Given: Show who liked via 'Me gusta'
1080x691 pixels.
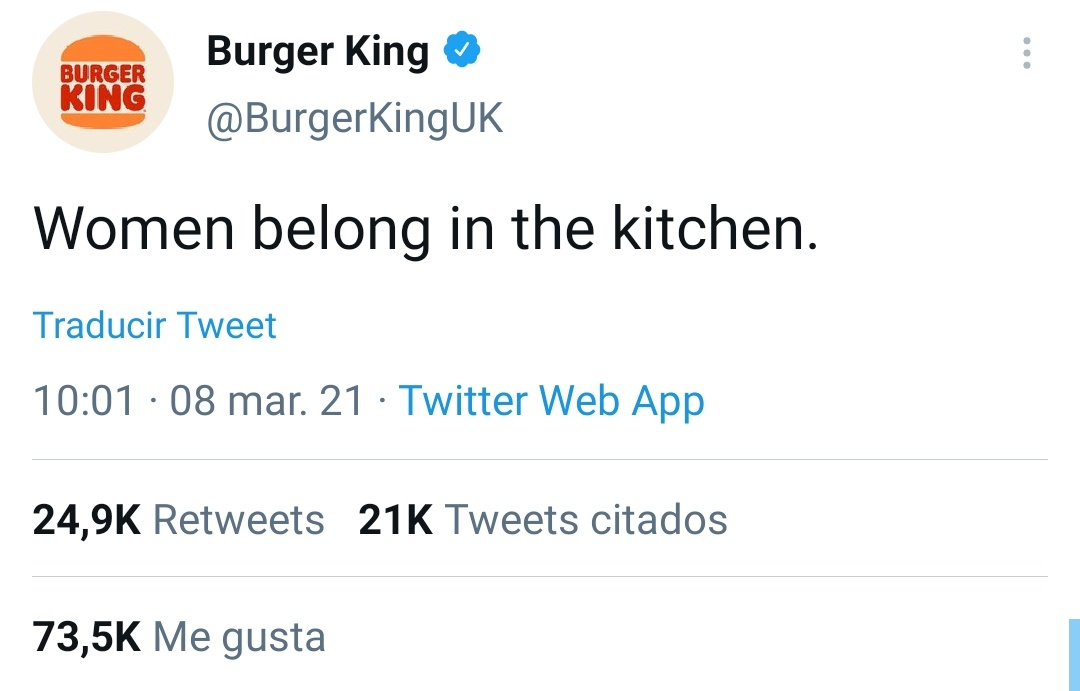Looking at the screenshot, I should (239, 637).
